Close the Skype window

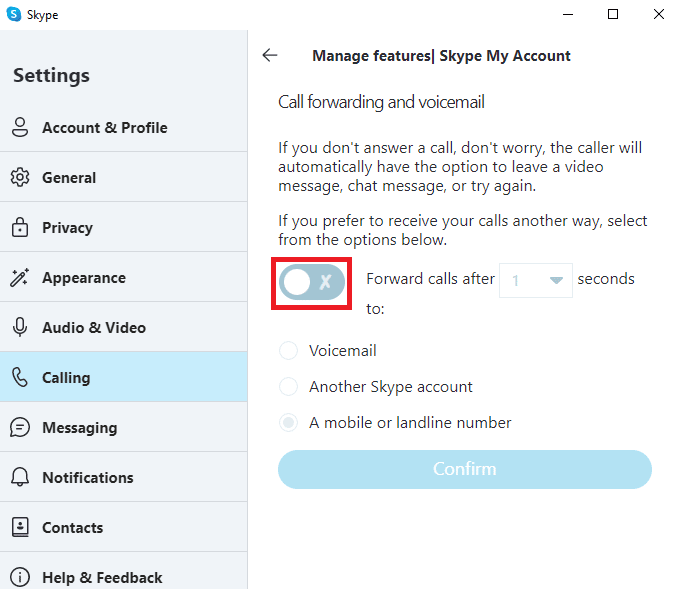pos(659,14)
